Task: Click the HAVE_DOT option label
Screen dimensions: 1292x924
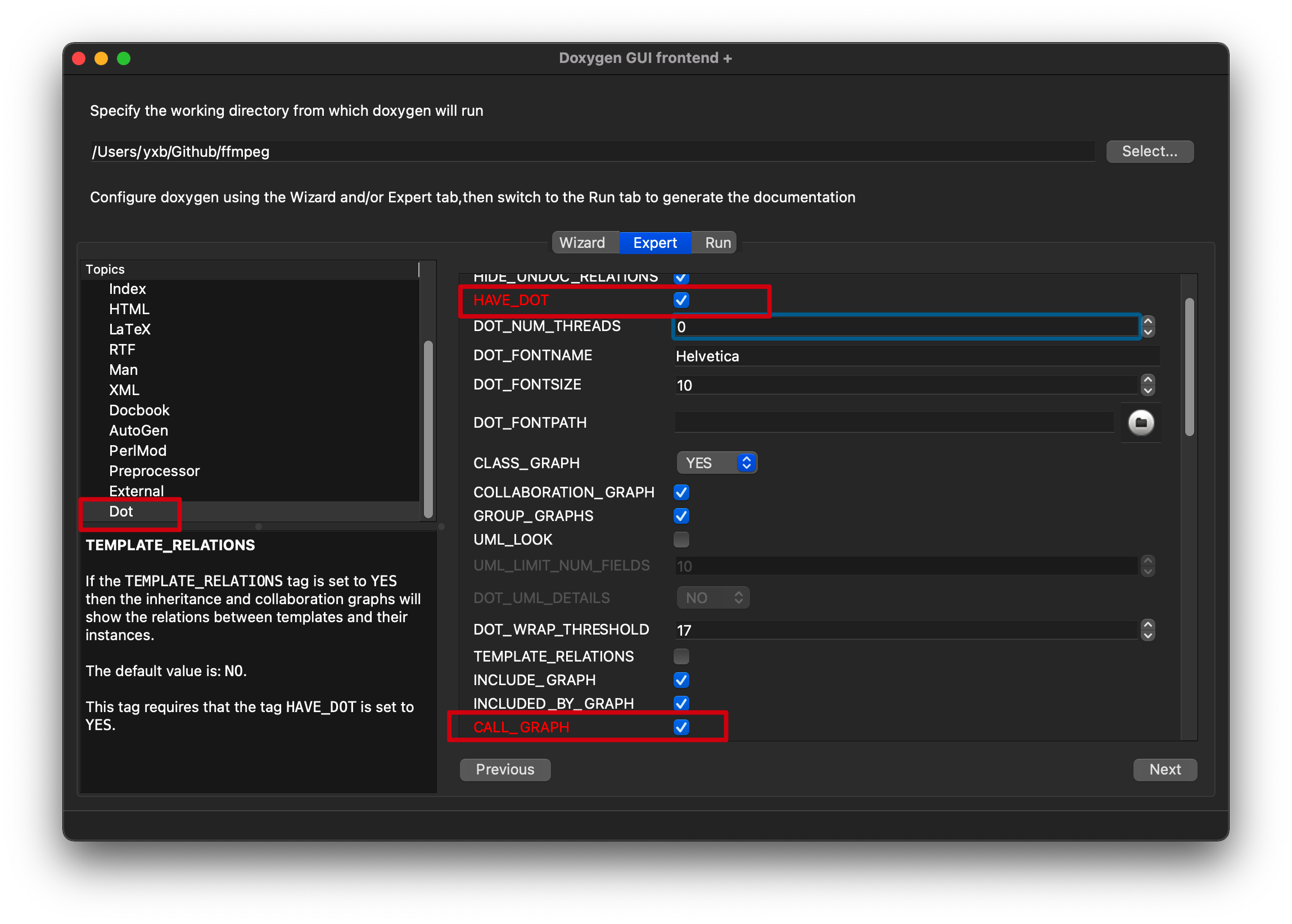Action: [511, 300]
